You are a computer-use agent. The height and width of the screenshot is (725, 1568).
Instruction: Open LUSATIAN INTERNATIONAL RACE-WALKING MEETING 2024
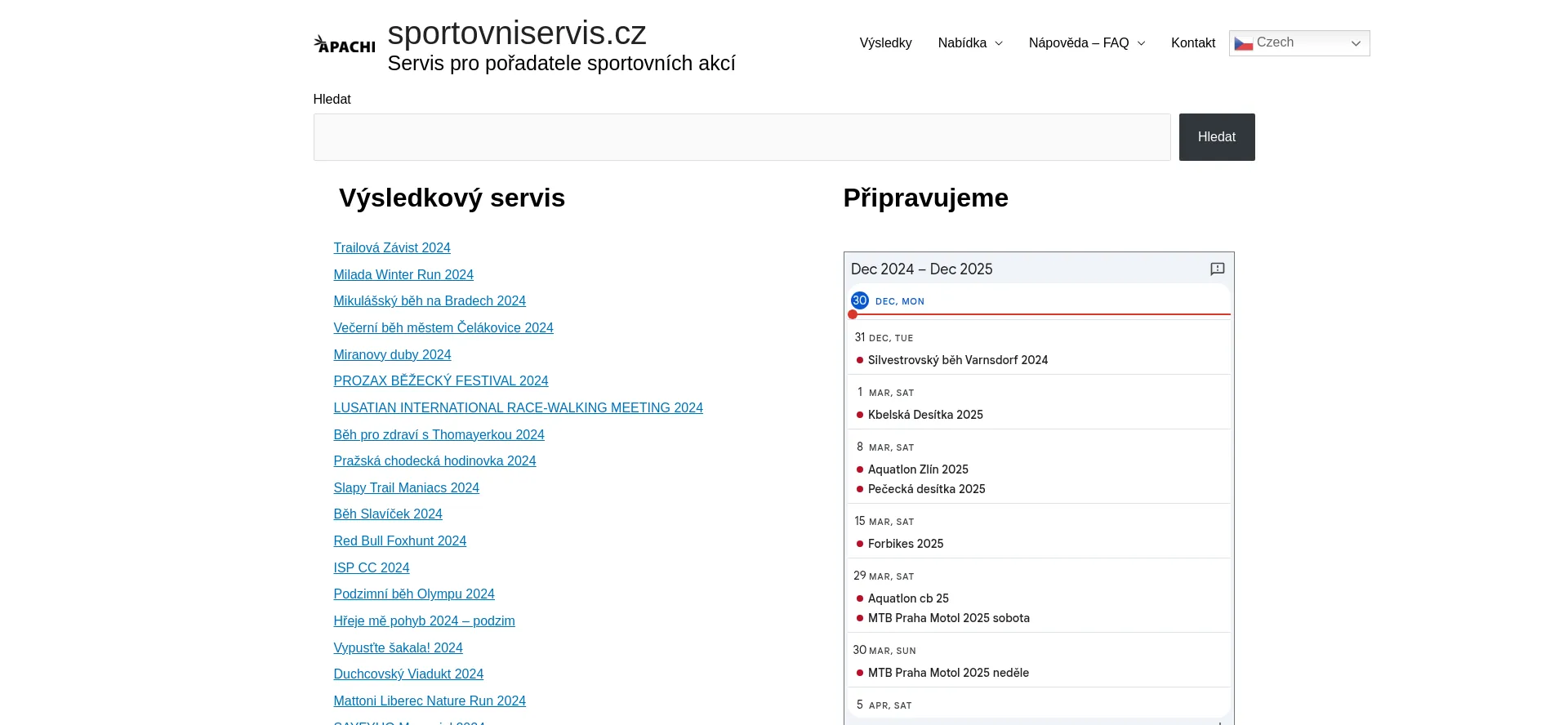tap(518, 407)
